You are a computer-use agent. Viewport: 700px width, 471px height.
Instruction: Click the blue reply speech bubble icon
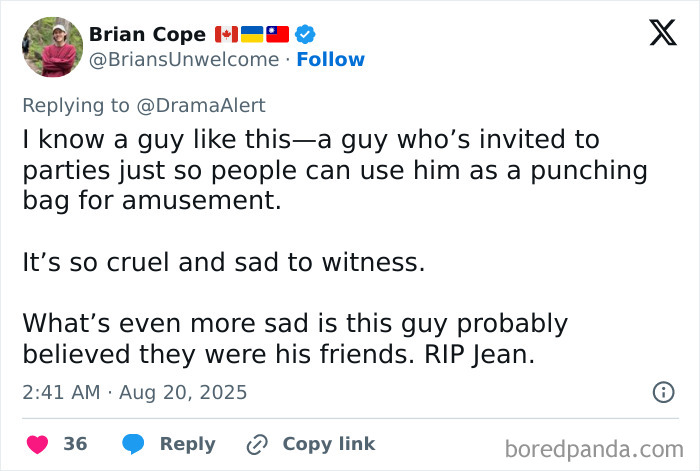point(135,444)
